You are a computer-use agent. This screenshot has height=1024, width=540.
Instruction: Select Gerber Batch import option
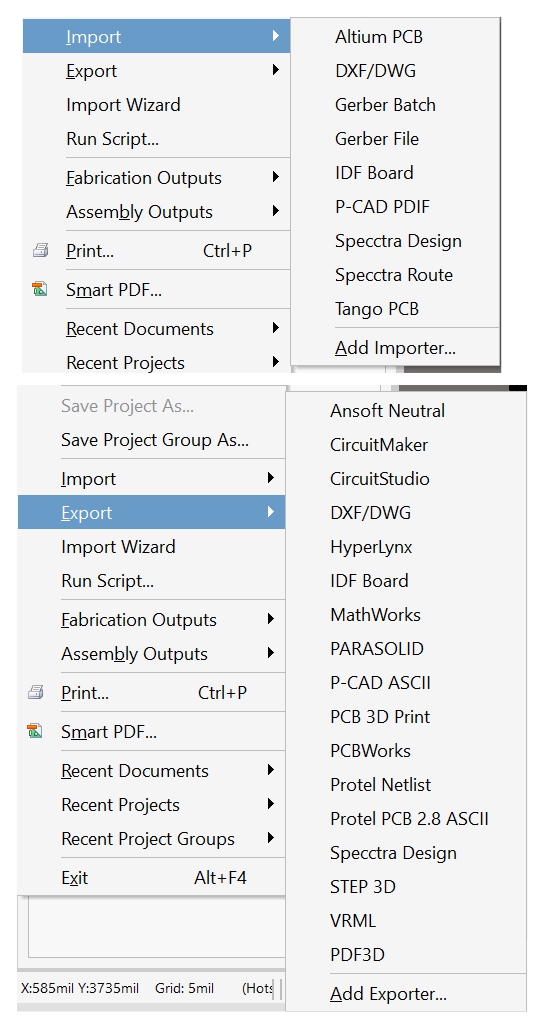385,105
